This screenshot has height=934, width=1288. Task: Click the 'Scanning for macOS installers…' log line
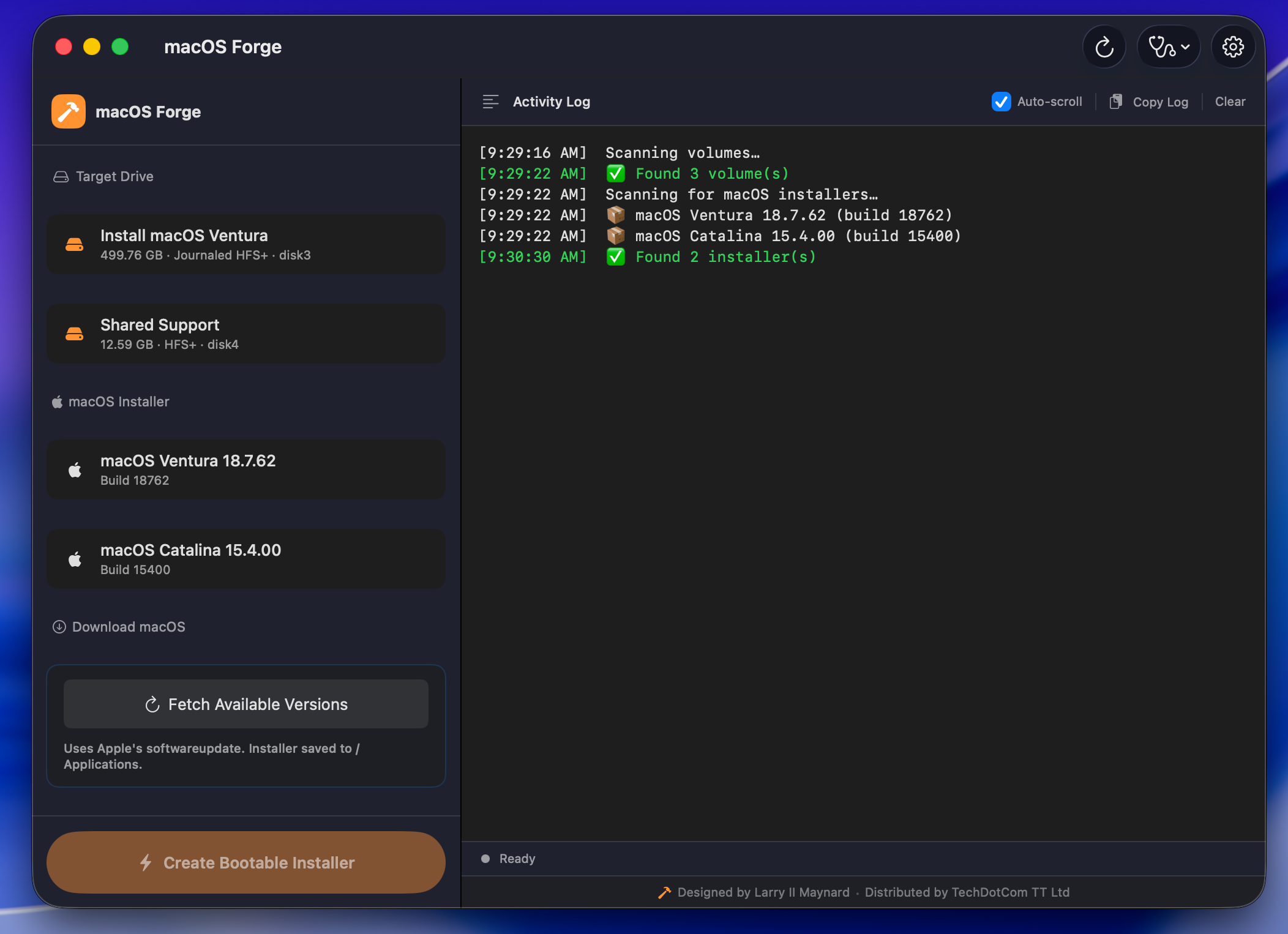tap(741, 195)
